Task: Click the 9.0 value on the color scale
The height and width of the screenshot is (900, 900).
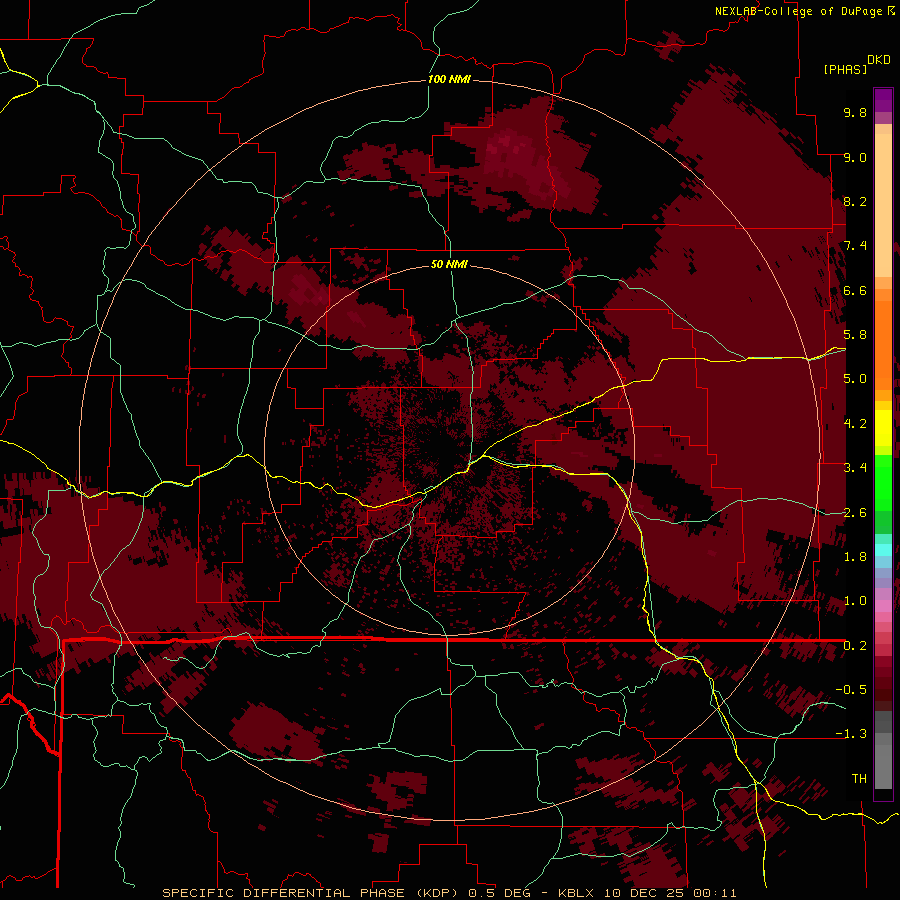Action: pyautogui.click(x=855, y=157)
